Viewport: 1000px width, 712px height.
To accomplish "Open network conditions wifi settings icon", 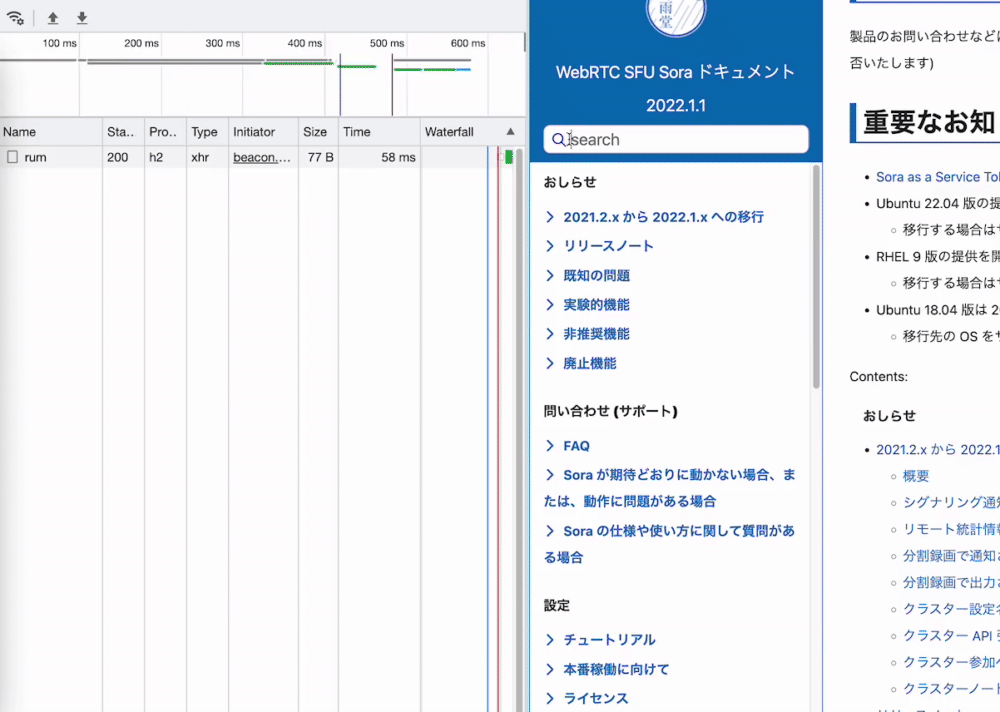I will pyautogui.click(x=15, y=18).
